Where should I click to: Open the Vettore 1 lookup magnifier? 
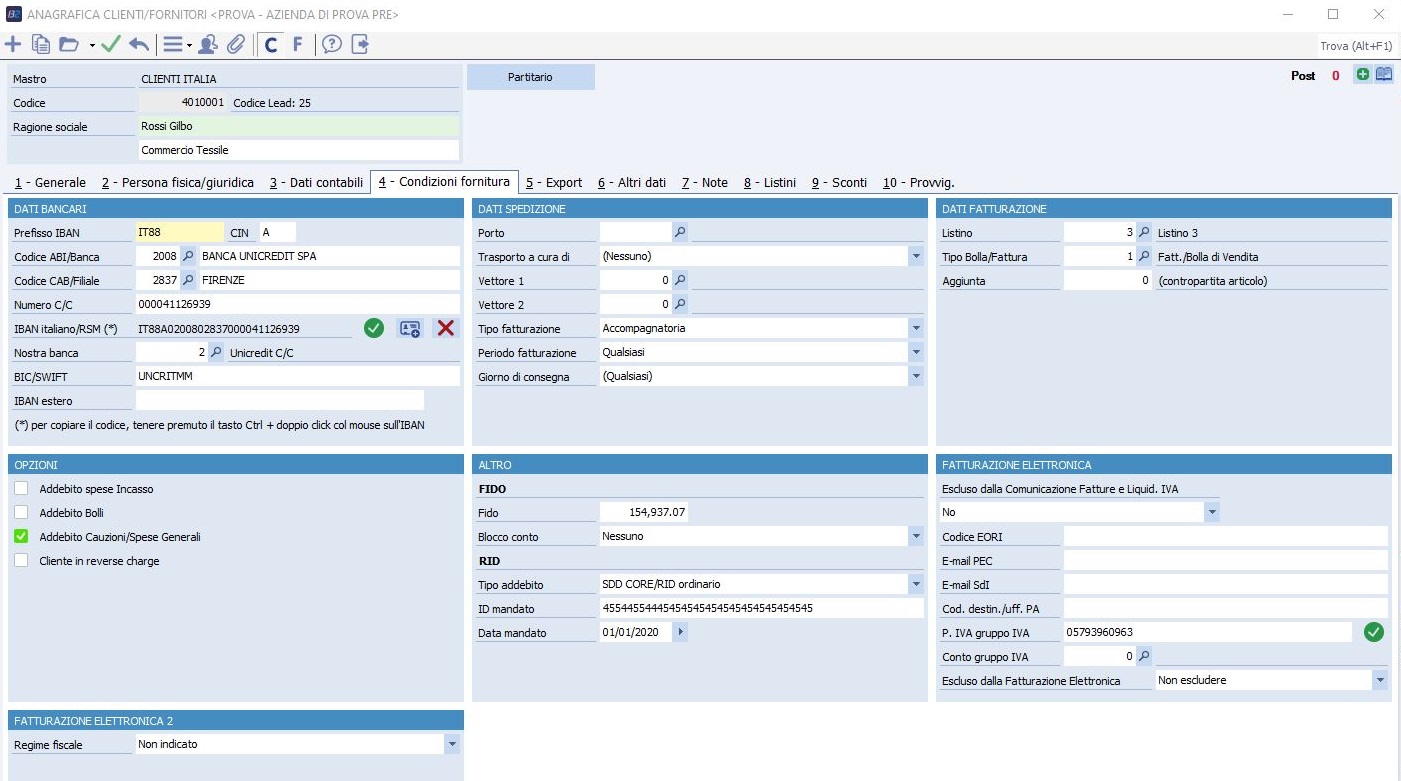pos(680,280)
